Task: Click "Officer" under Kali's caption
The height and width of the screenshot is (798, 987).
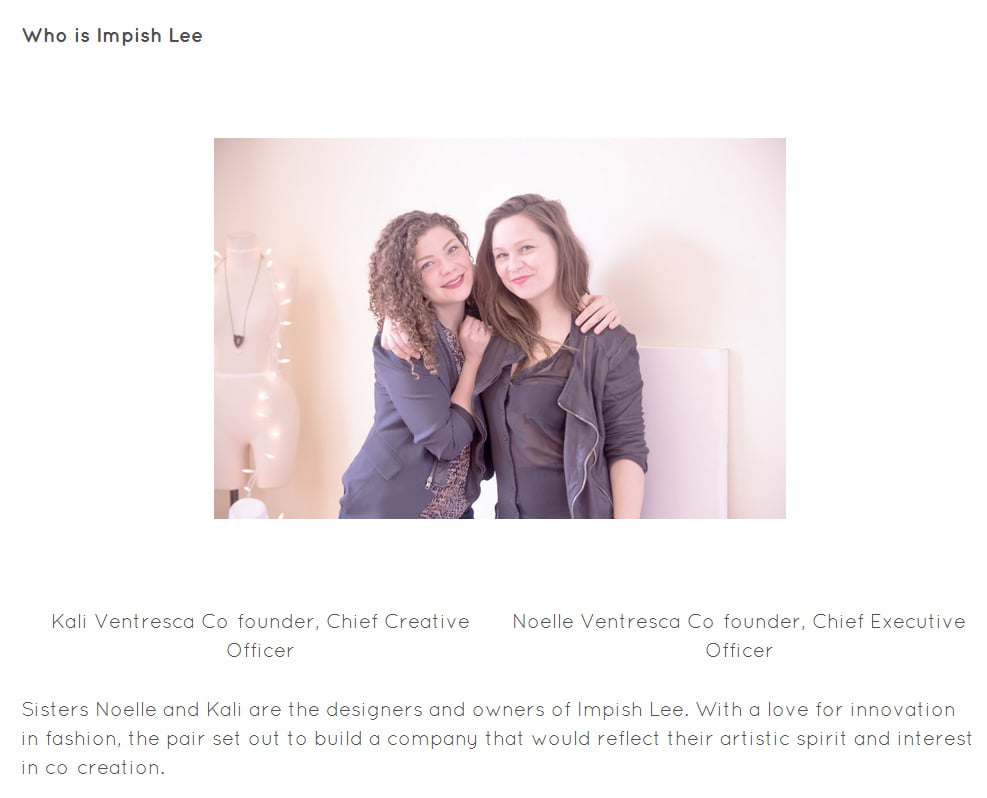Action: tap(260, 651)
